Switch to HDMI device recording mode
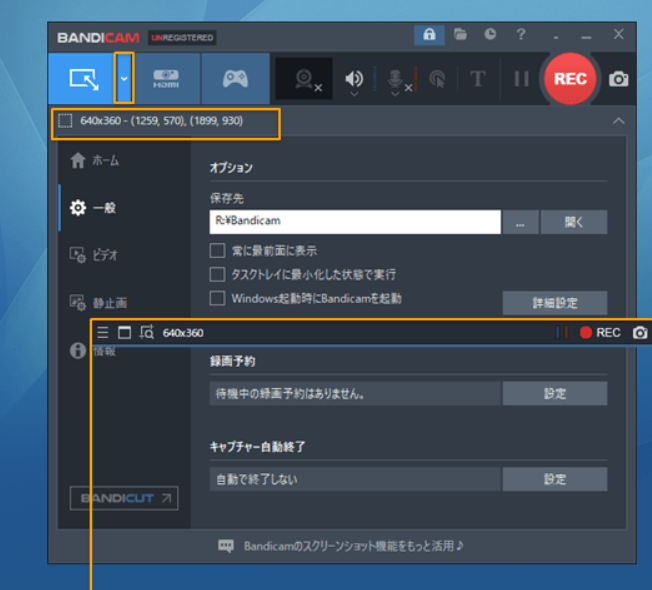This screenshot has height=590, width=652. click(x=165, y=78)
